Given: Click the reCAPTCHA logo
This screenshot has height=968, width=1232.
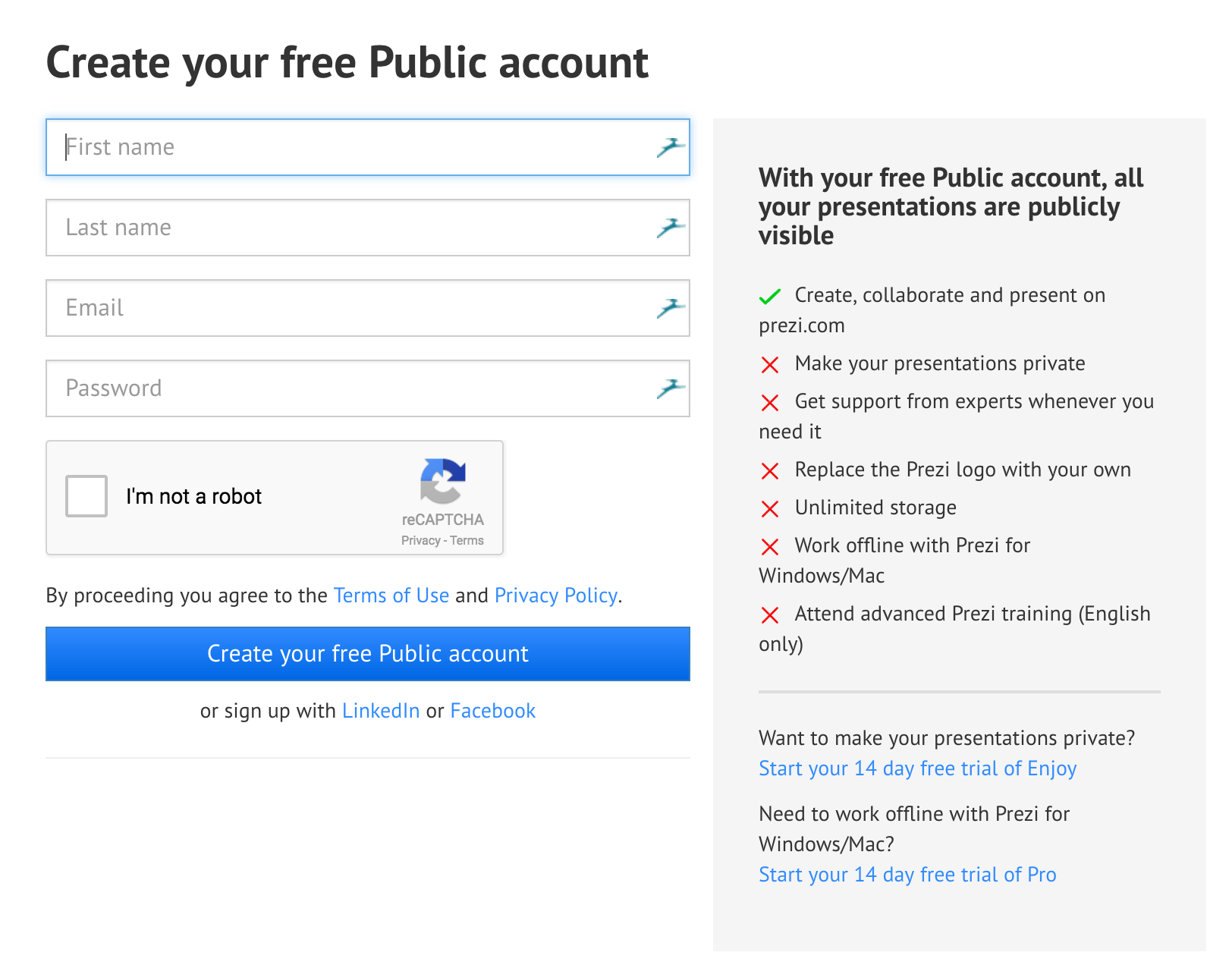Looking at the screenshot, I should coord(443,481).
